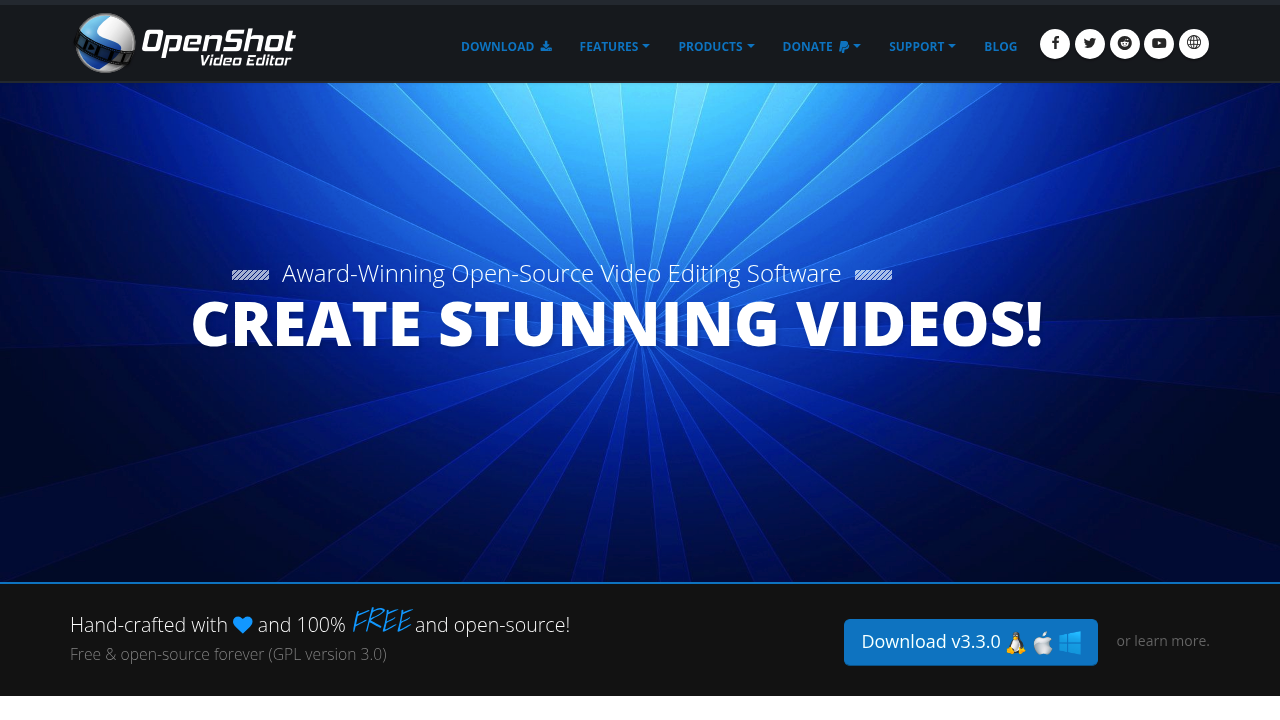This screenshot has width=1280, height=720.
Task: Click the globe language selector icon
Action: tap(1194, 44)
